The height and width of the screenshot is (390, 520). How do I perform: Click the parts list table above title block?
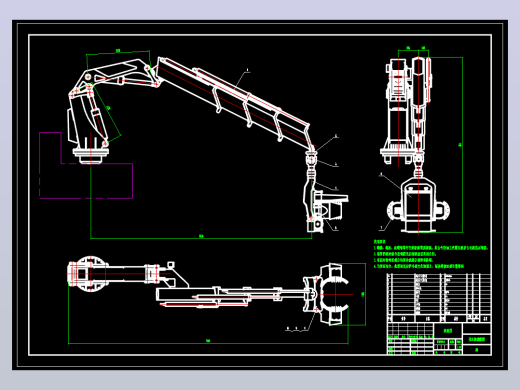(439, 298)
